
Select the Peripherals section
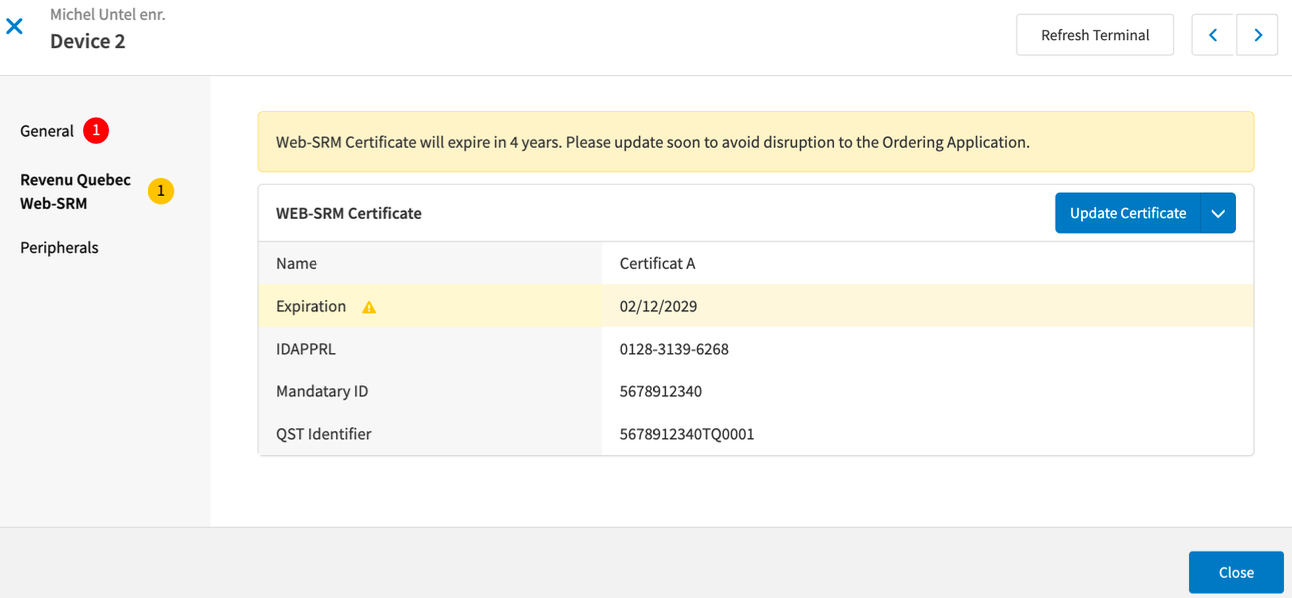click(x=59, y=247)
